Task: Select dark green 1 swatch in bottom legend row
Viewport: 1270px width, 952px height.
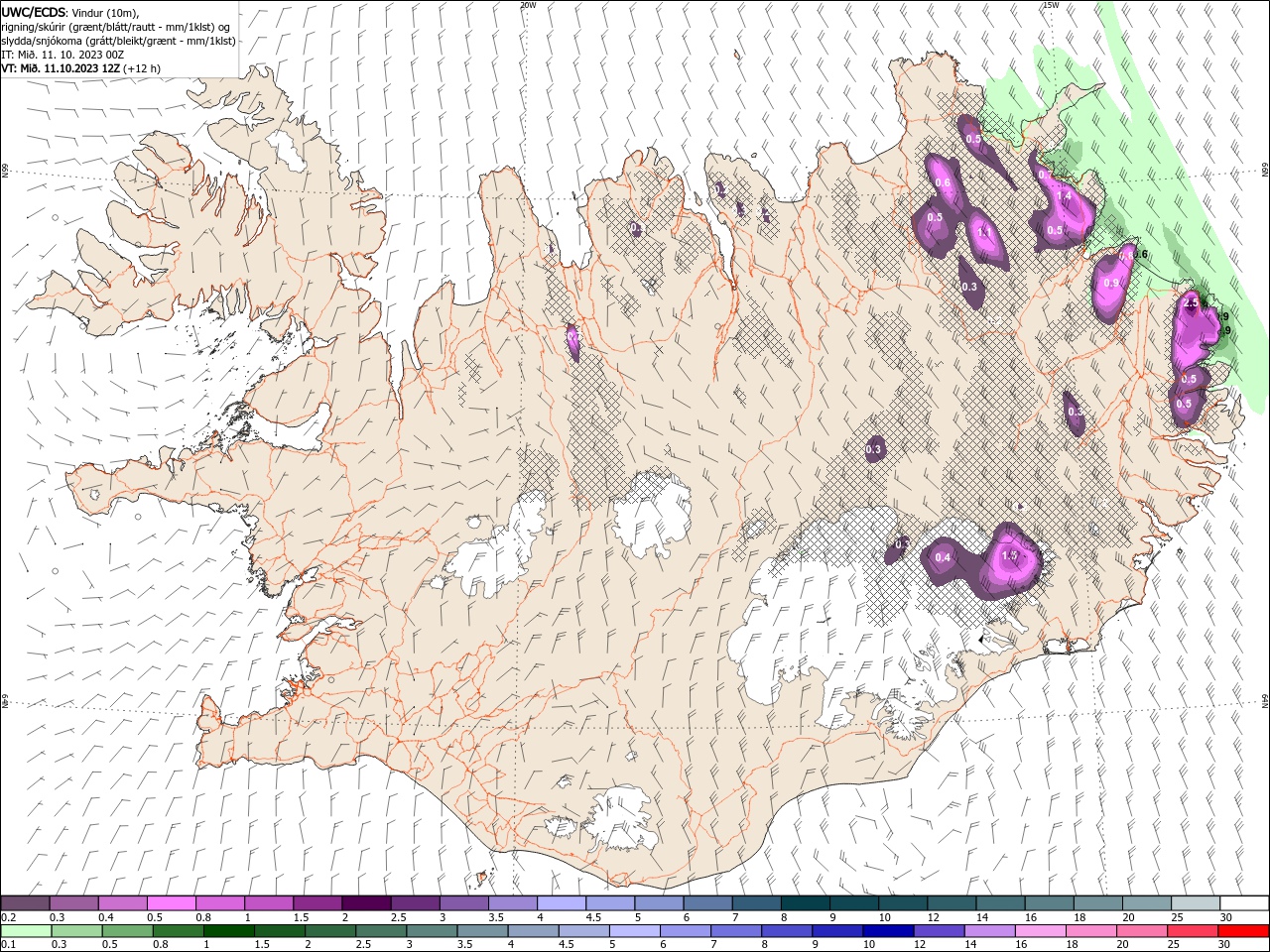Action: pos(228,930)
